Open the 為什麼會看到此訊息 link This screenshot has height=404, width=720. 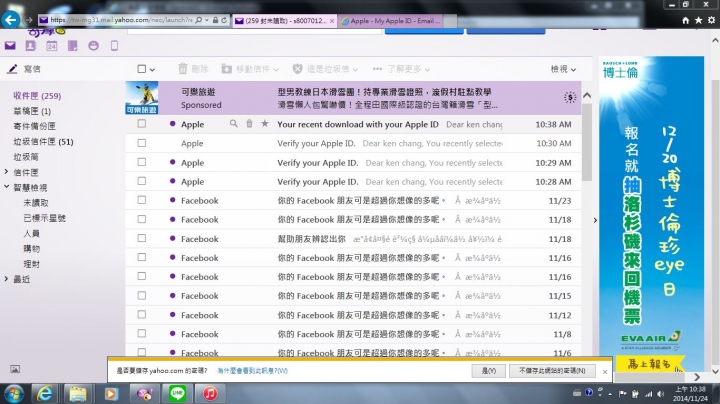pyautogui.click(x=253, y=370)
